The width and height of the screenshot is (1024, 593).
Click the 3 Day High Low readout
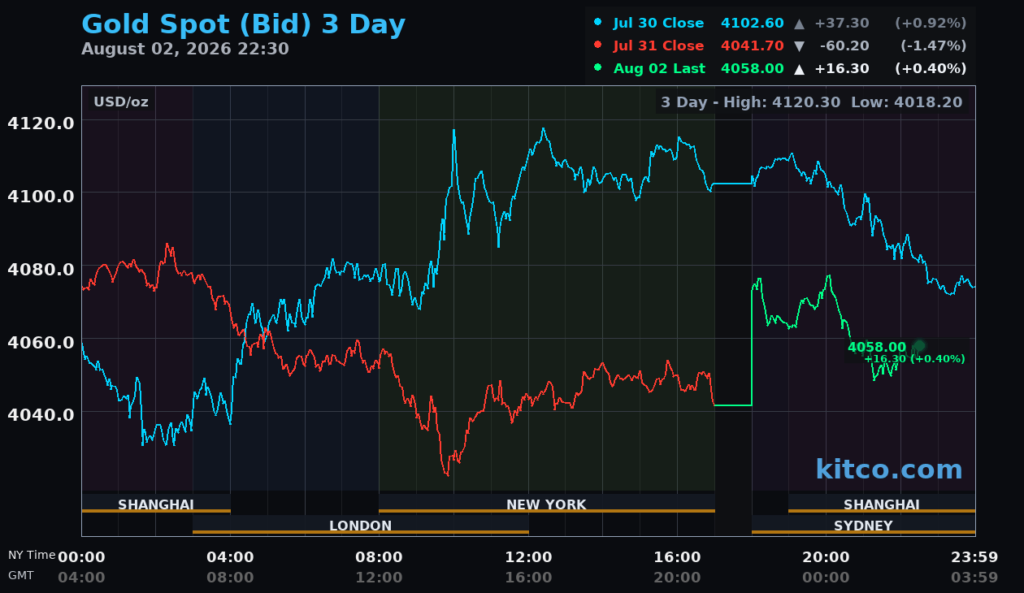tap(812, 102)
